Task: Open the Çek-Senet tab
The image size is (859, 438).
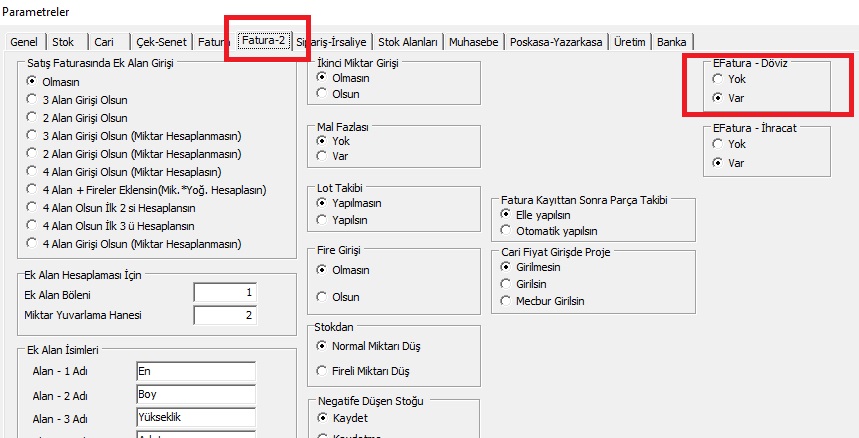Action: point(159,42)
